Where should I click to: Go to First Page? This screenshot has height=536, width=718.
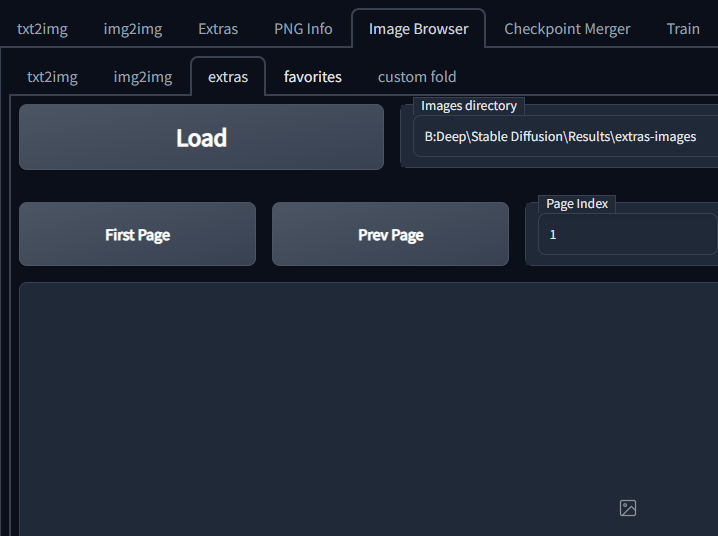click(137, 234)
